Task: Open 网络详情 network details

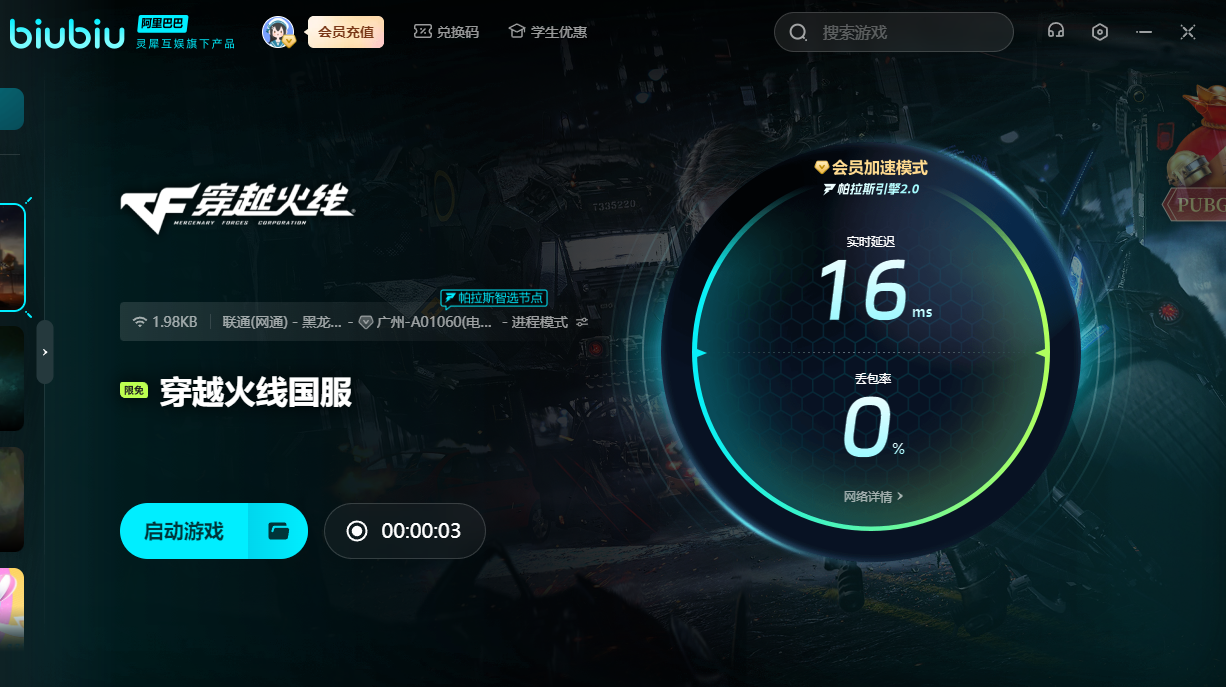Action: coord(873,496)
